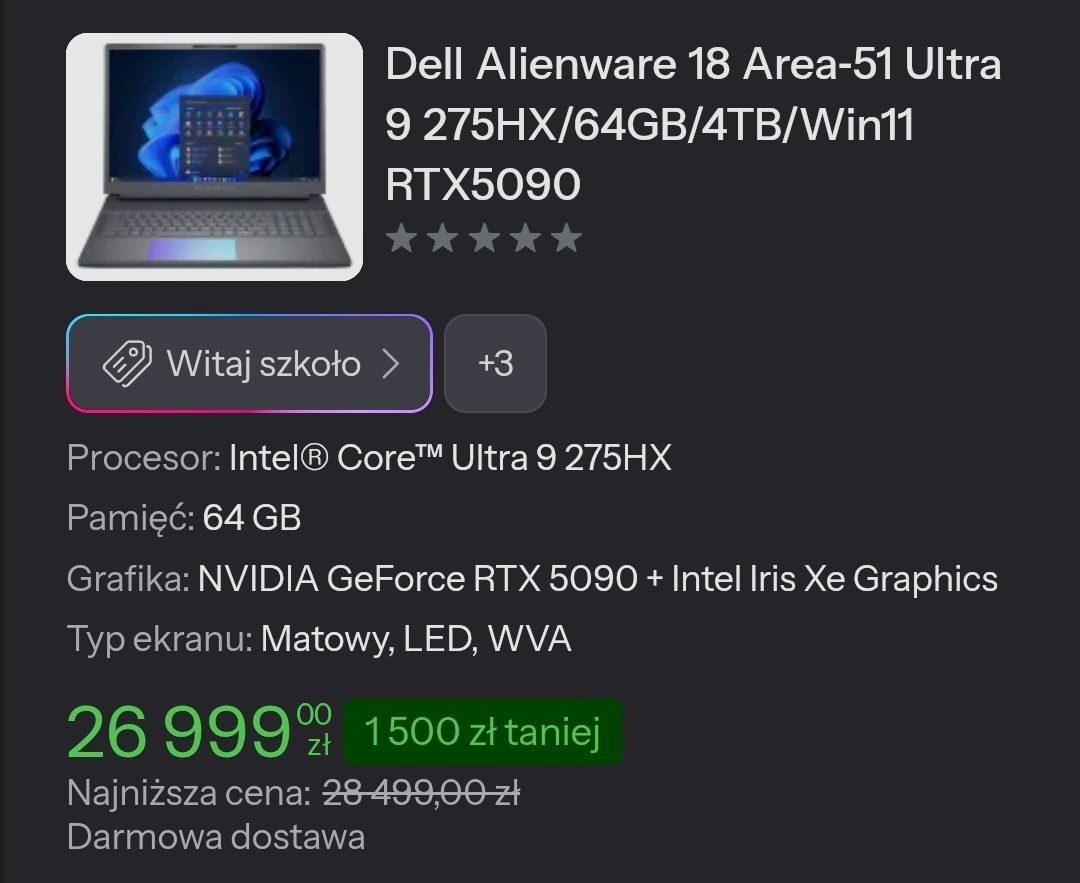
Task: Click the second rating star
Action: click(x=443, y=238)
